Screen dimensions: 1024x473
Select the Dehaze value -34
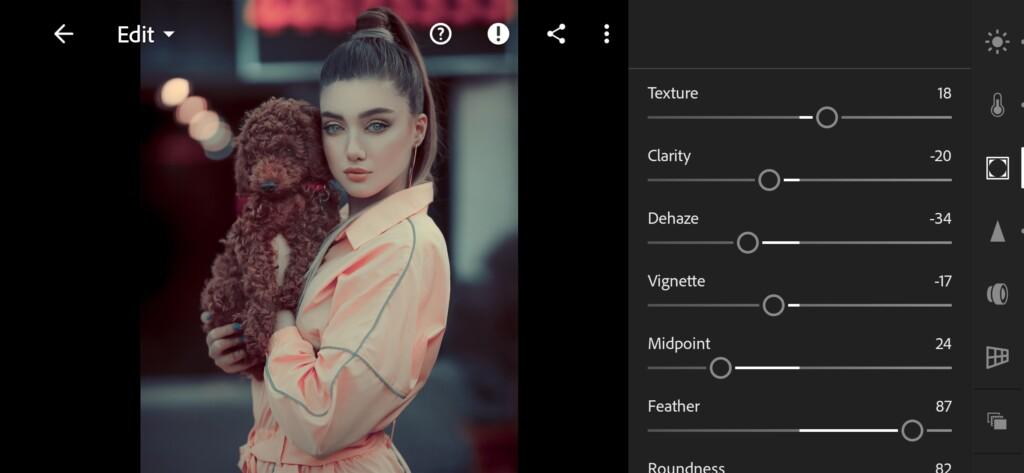point(940,219)
